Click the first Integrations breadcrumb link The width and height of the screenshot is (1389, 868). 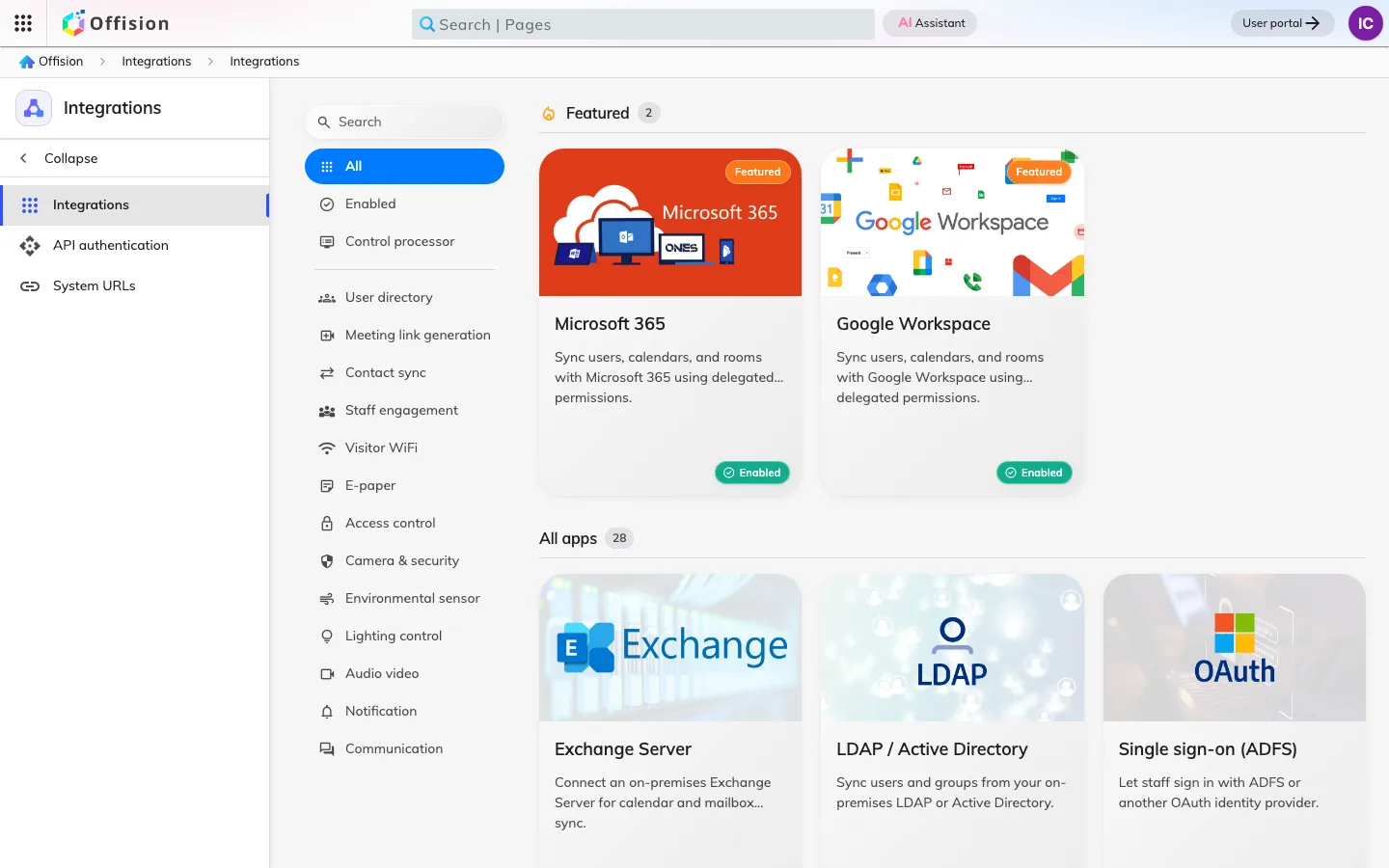click(x=156, y=62)
